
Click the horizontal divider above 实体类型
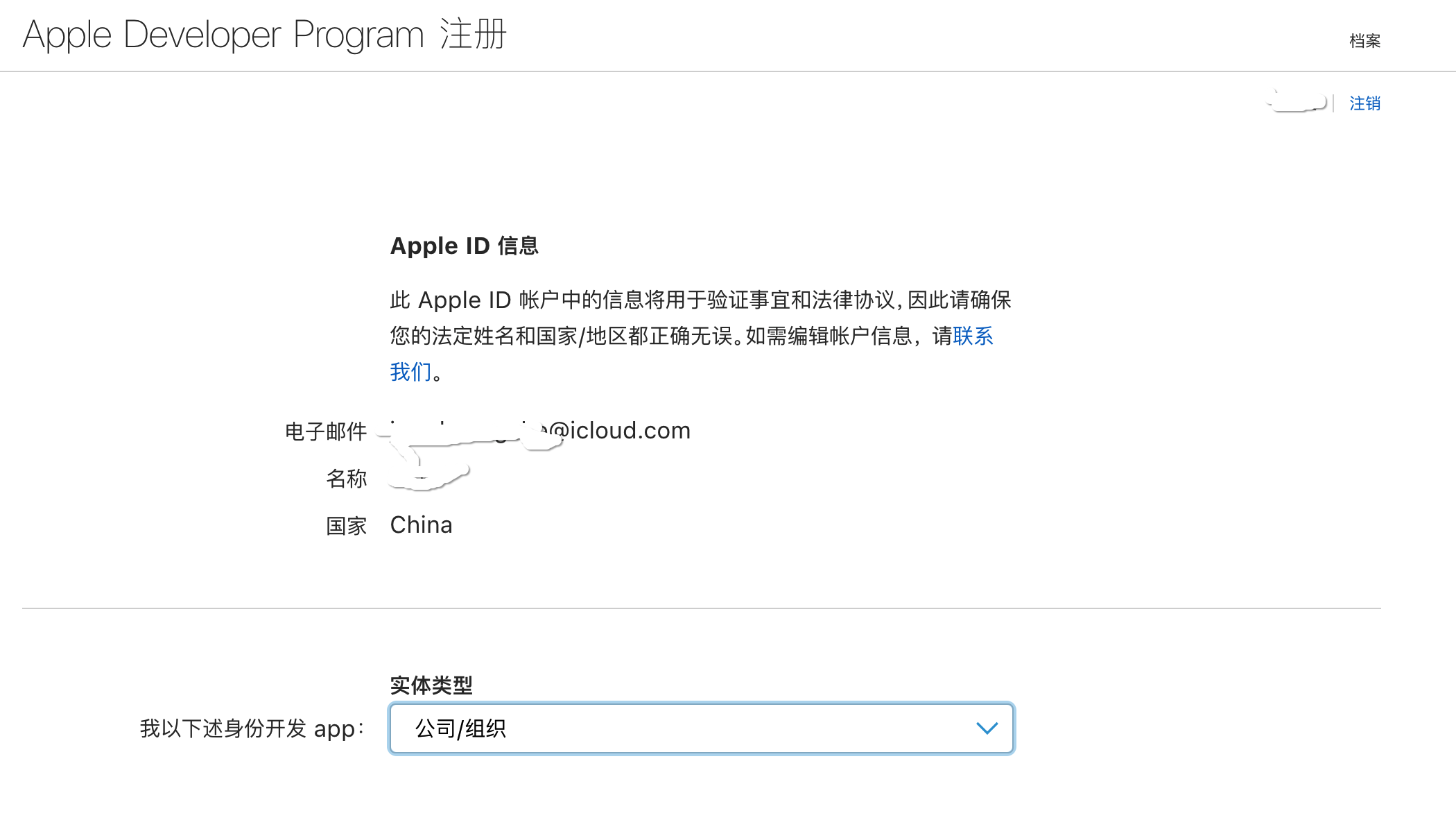[700, 608]
